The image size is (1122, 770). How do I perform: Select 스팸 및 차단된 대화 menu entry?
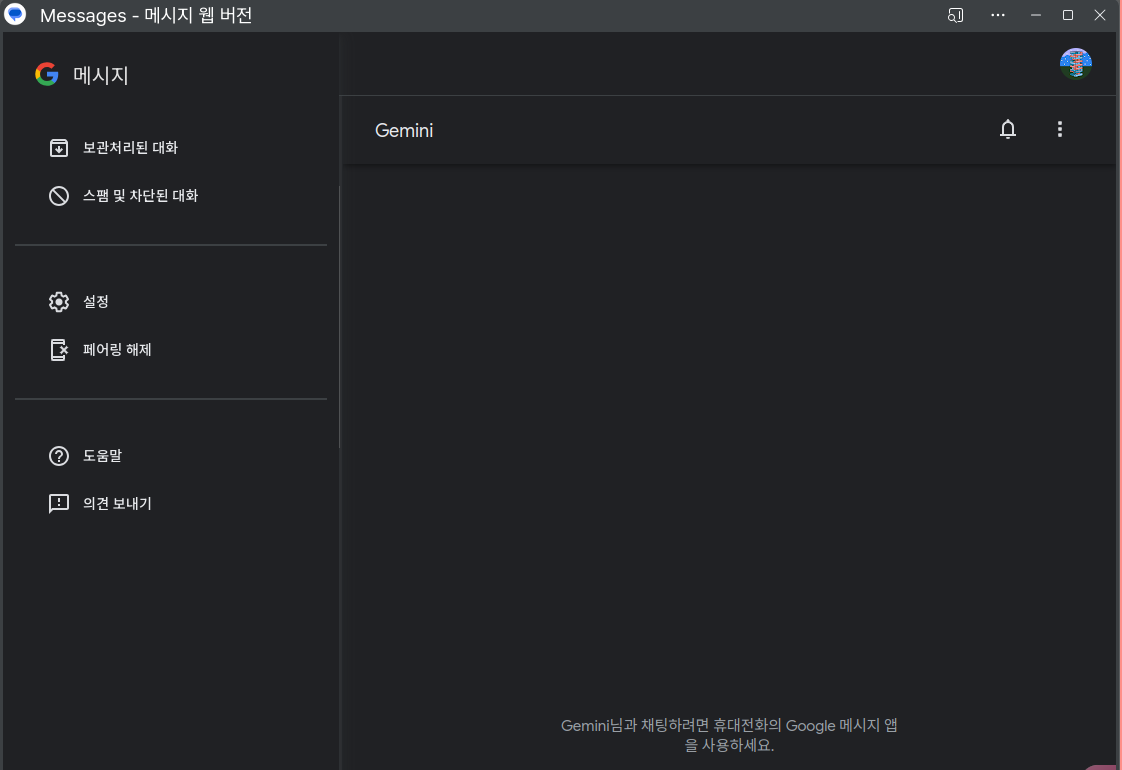(x=140, y=196)
